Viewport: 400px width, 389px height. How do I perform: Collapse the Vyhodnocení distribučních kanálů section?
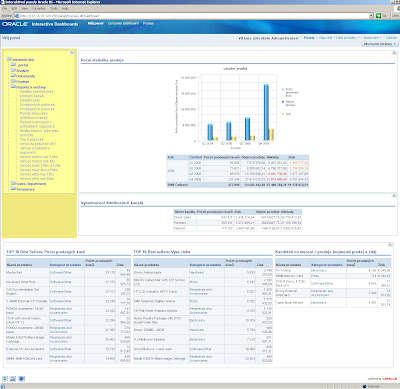[394, 196]
